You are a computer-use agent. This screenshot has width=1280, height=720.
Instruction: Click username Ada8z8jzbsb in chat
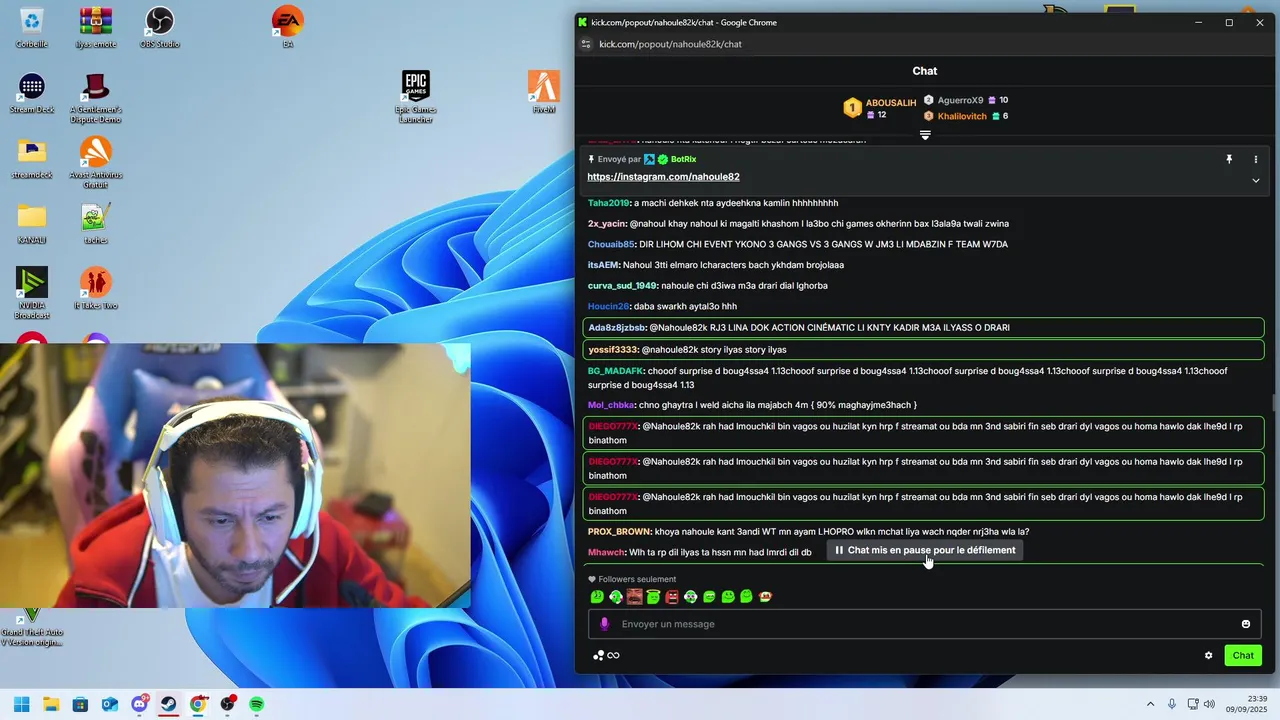[x=617, y=328]
